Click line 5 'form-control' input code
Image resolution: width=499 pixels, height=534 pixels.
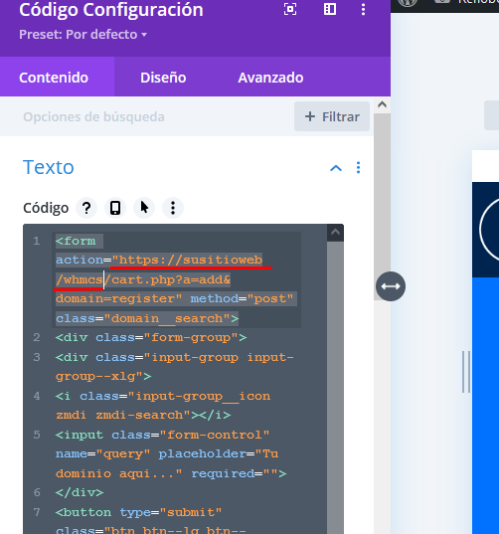pyautogui.click(x=162, y=435)
